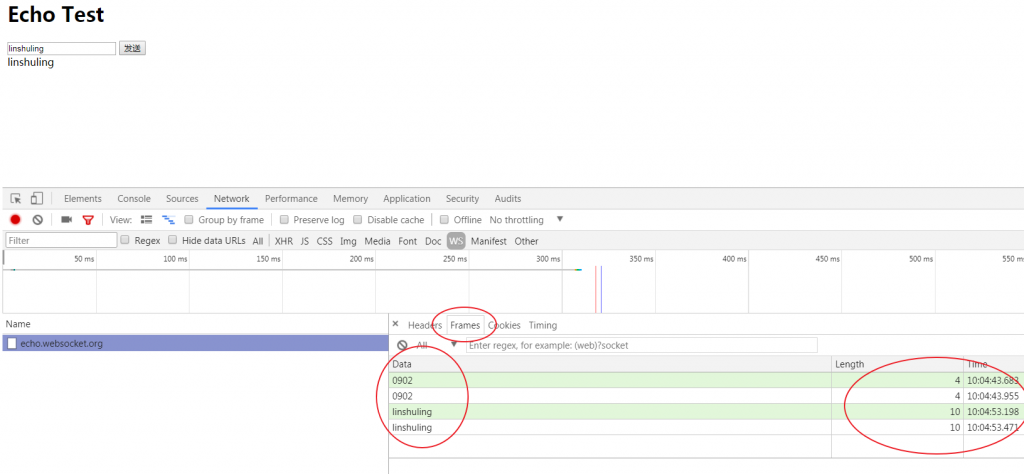Check Hide data URLs
1024x474 pixels.
172,240
